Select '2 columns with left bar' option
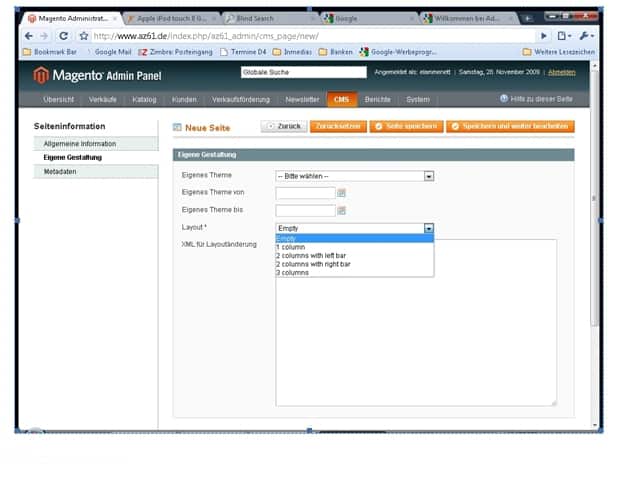 click(313, 255)
